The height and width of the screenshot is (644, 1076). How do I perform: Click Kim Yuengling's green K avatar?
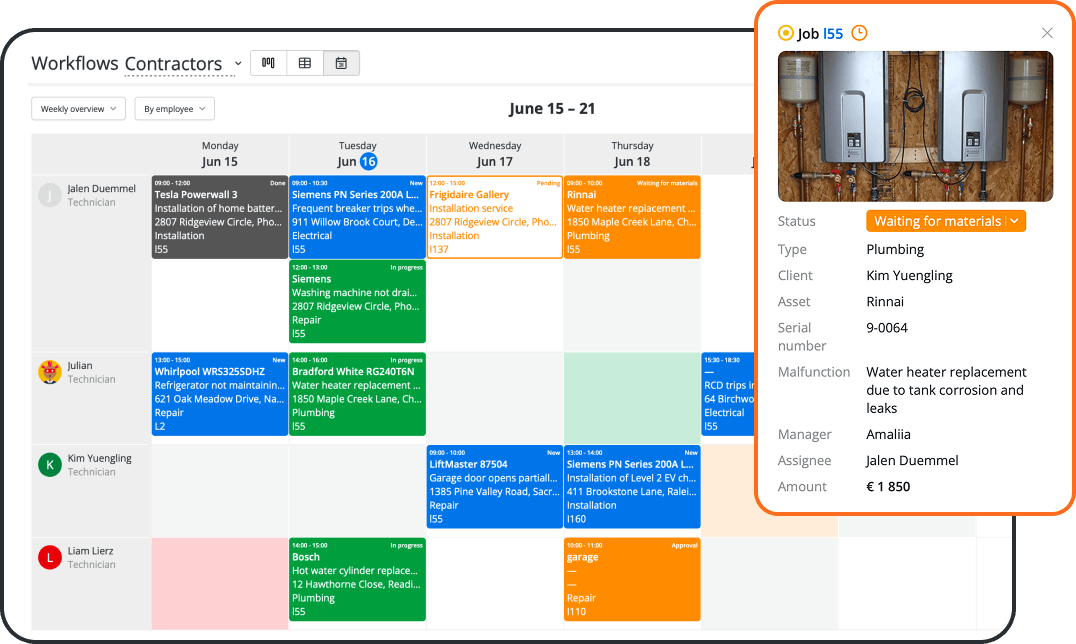[49, 465]
